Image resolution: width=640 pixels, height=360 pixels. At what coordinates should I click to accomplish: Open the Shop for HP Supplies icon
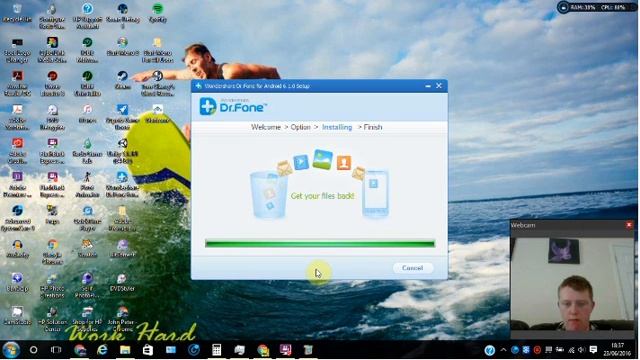(x=87, y=319)
